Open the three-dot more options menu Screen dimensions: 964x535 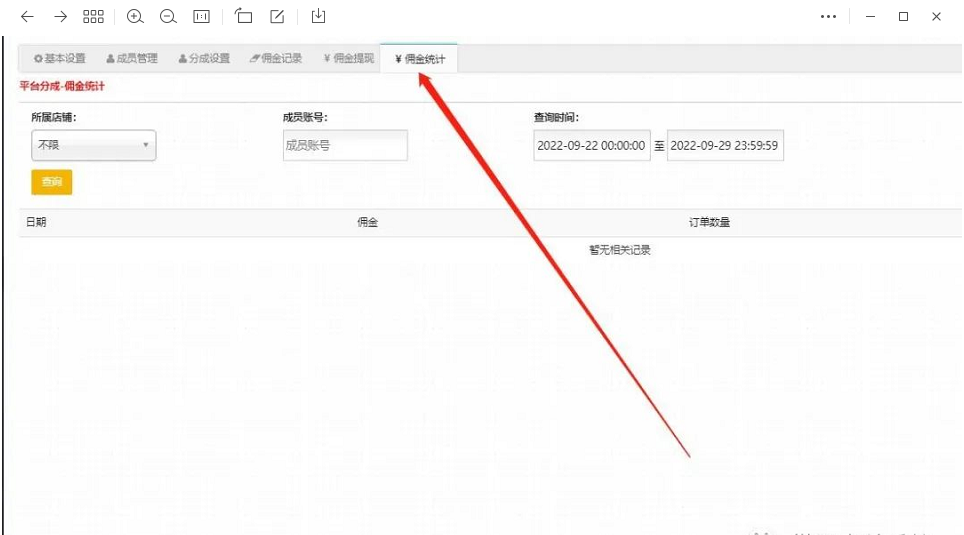click(x=828, y=17)
